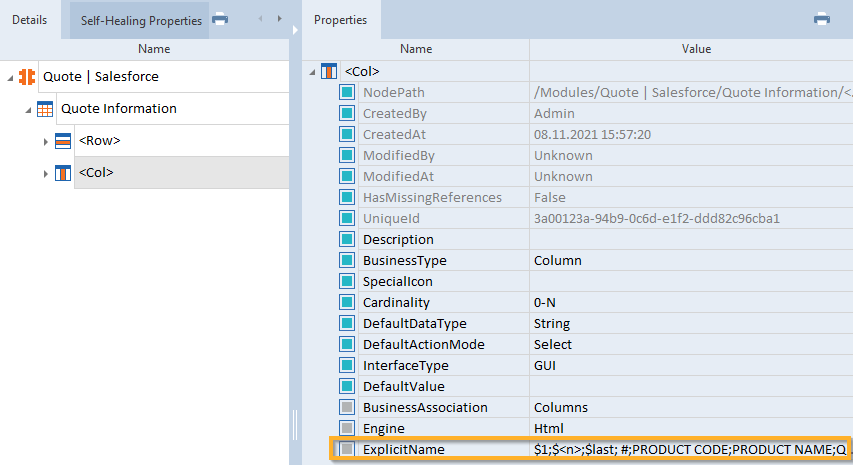
Task: Collapse the Quote | Salesforce module node
Action: coord(10,77)
